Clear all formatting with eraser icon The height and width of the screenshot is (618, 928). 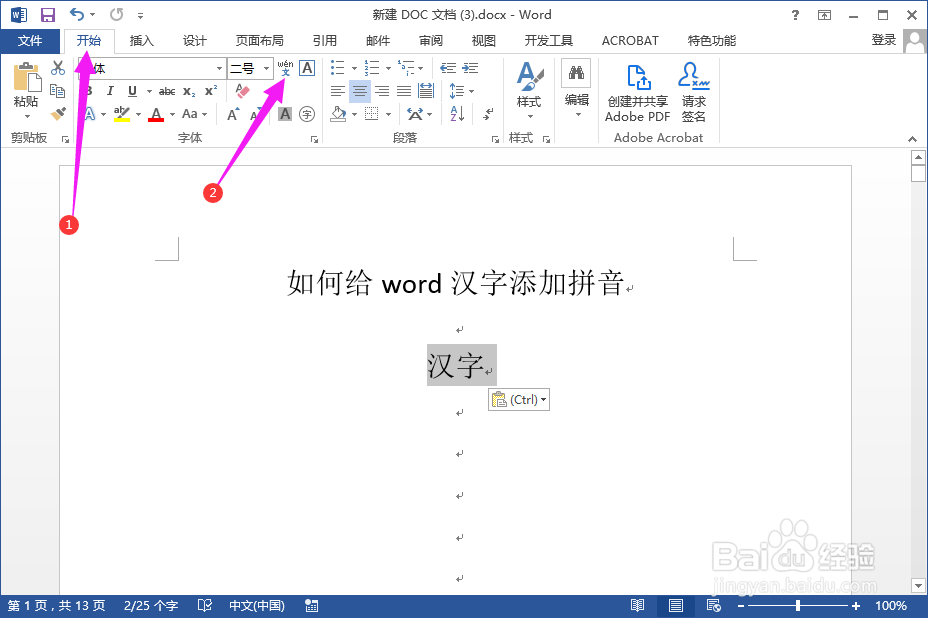click(242, 91)
